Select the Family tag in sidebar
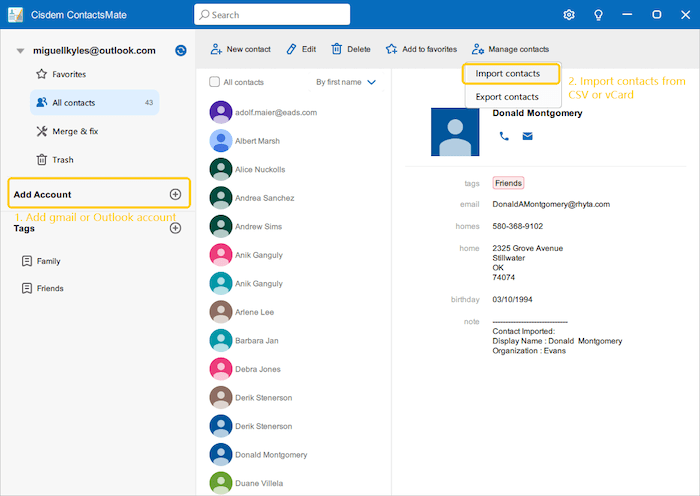 pos(48,261)
